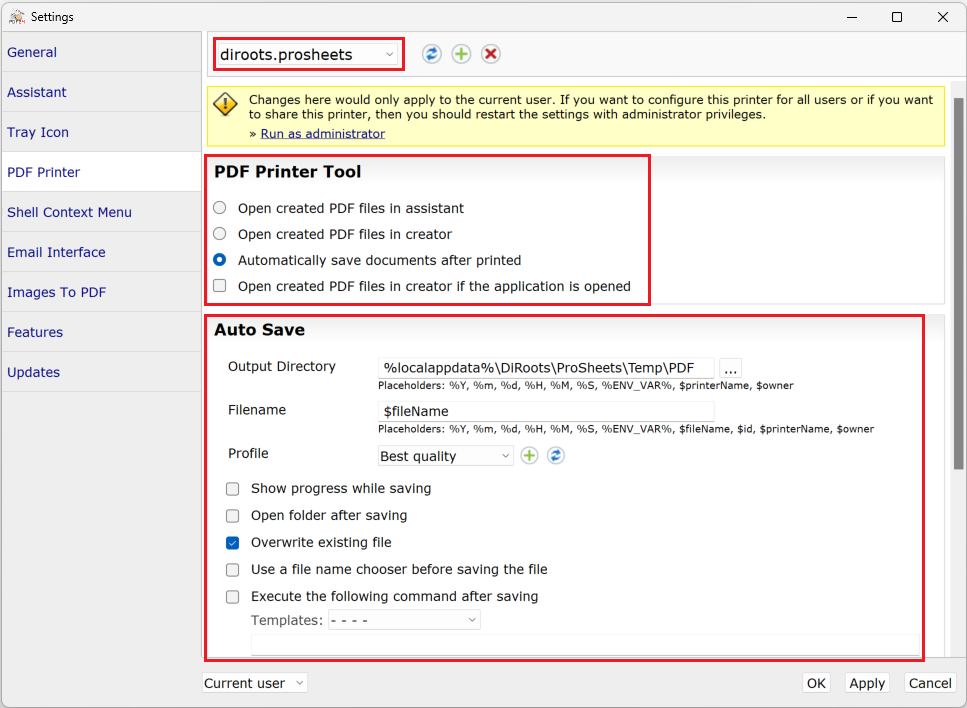
Task: Switch to the Images To PDF tab
Action: [56, 292]
